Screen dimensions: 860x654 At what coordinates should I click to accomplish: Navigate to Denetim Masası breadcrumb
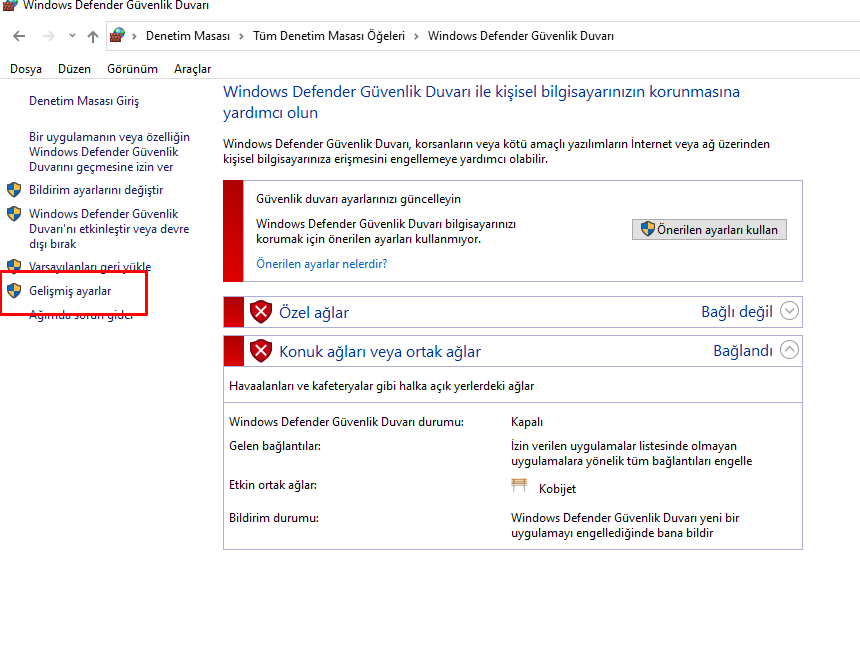(188, 36)
